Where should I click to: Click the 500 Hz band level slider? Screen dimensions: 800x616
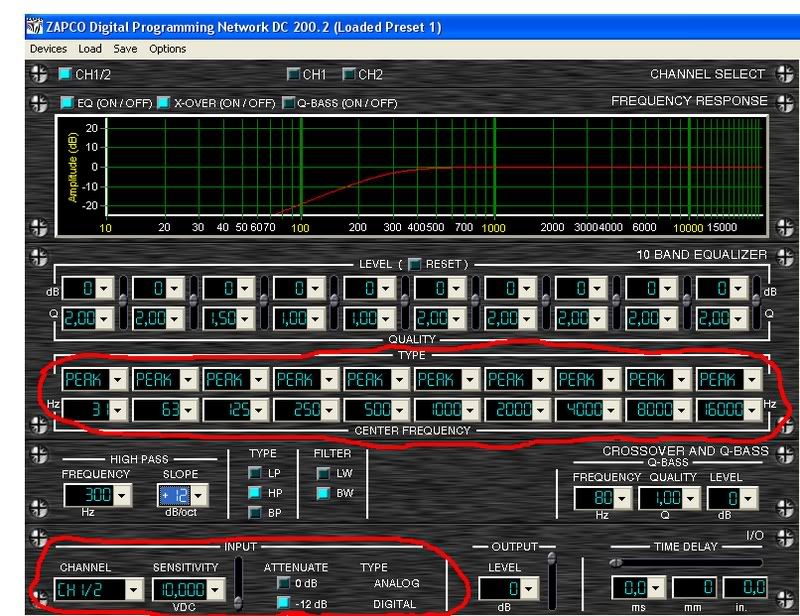[405, 303]
